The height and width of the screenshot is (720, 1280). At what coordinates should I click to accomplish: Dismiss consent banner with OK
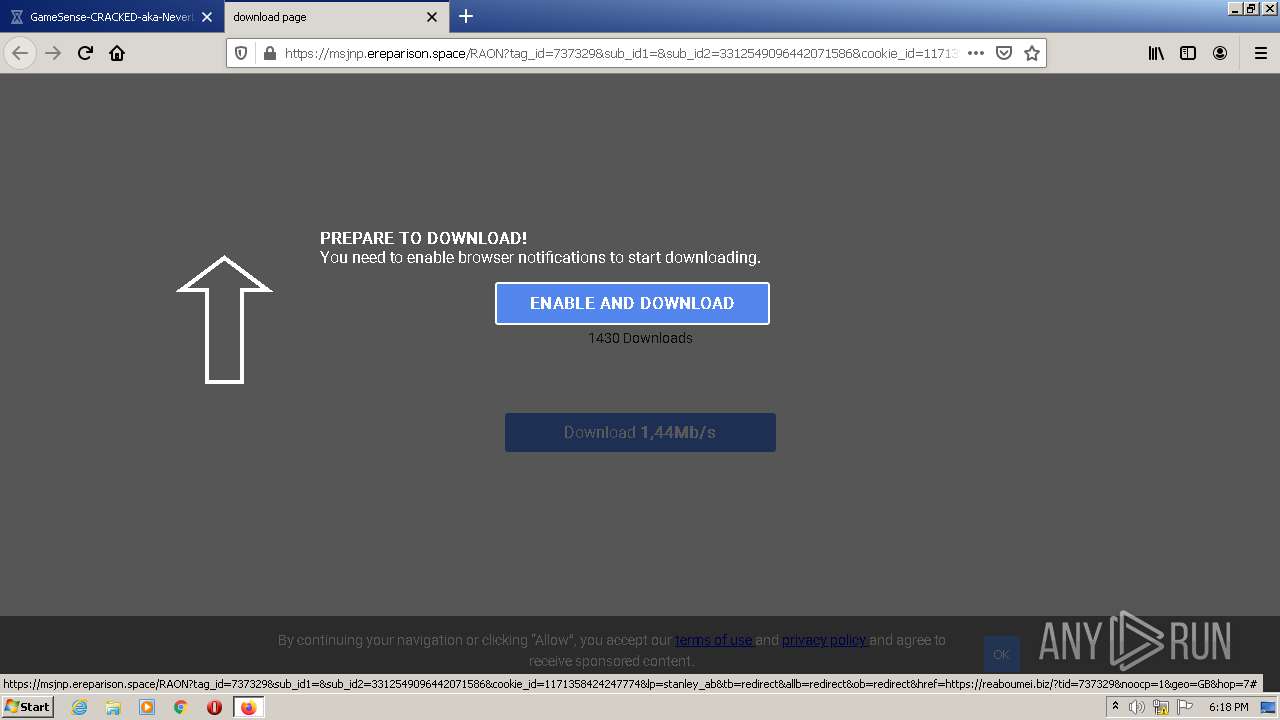(x=1001, y=654)
